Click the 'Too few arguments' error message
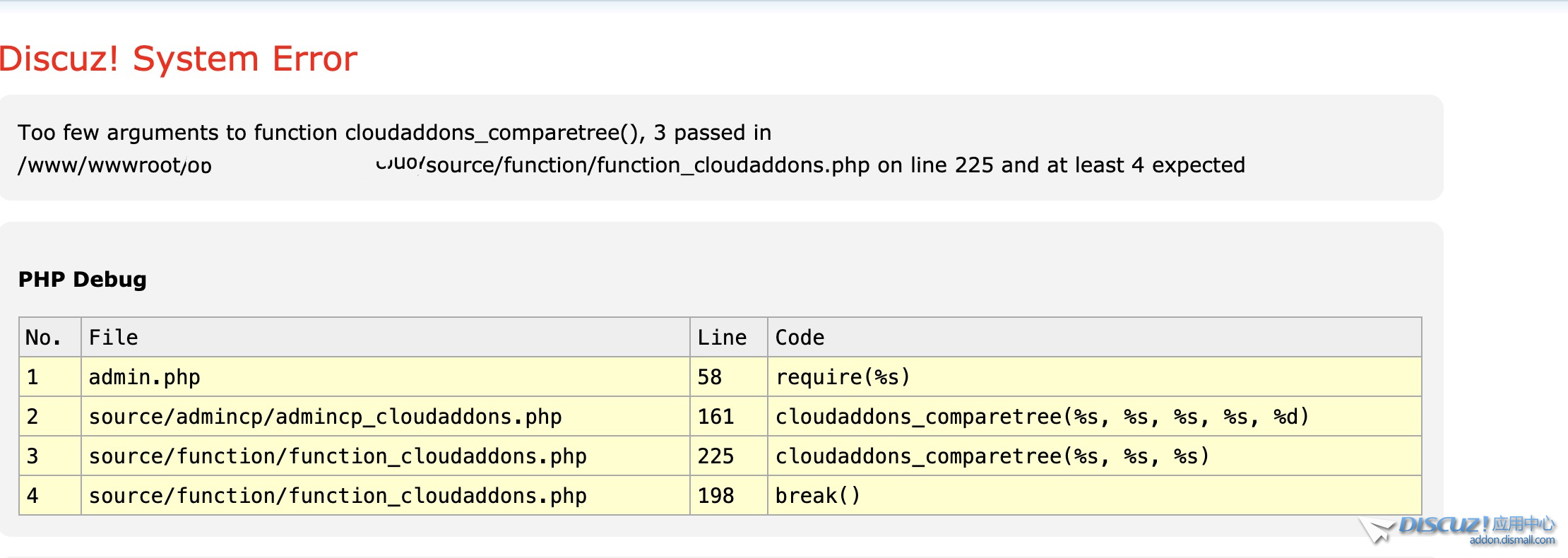1568x558 pixels. (631, 148)
